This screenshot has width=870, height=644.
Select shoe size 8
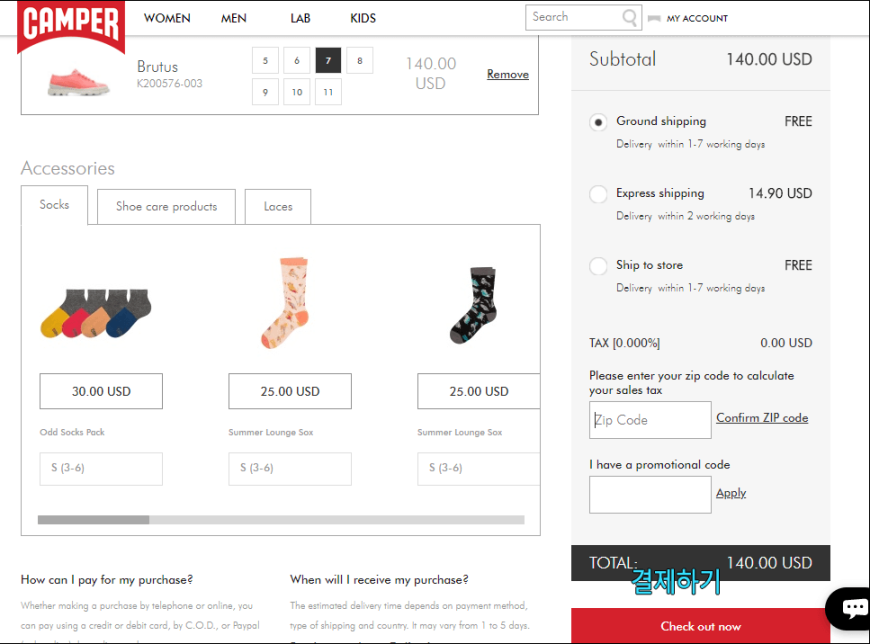360,60
